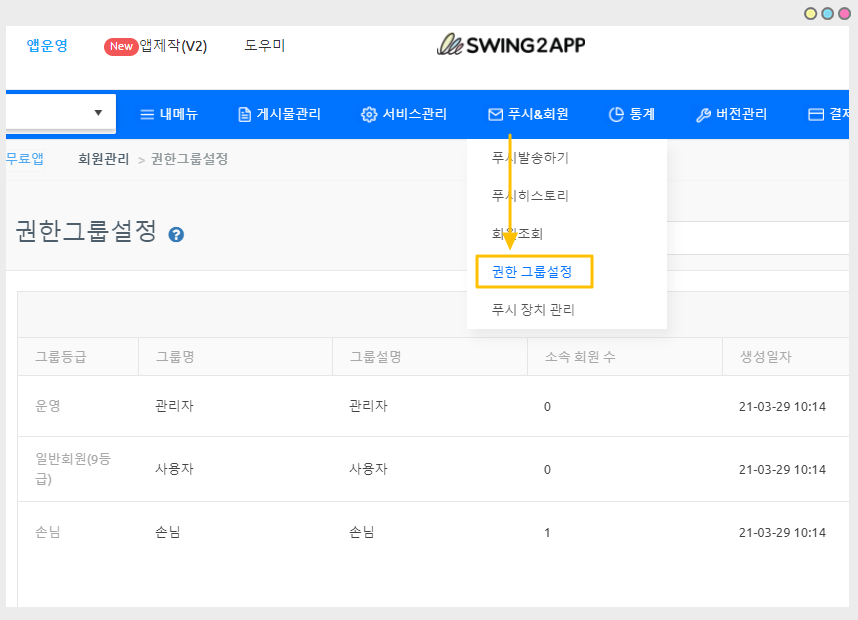
Task: Expand the app selector dropdown arrow
Action: click(98, 113)
